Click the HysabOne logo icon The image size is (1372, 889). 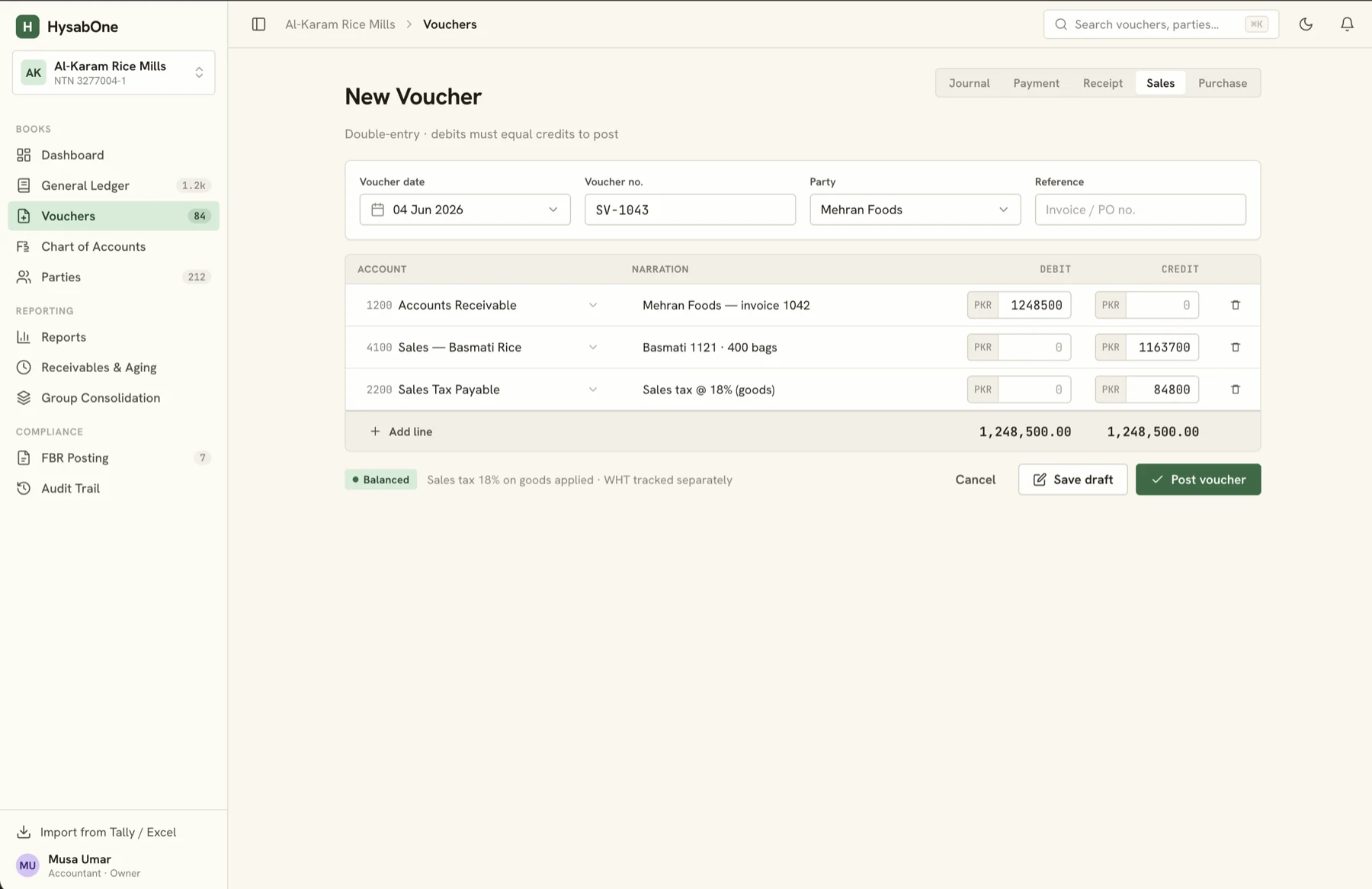[x=27, y=27]
